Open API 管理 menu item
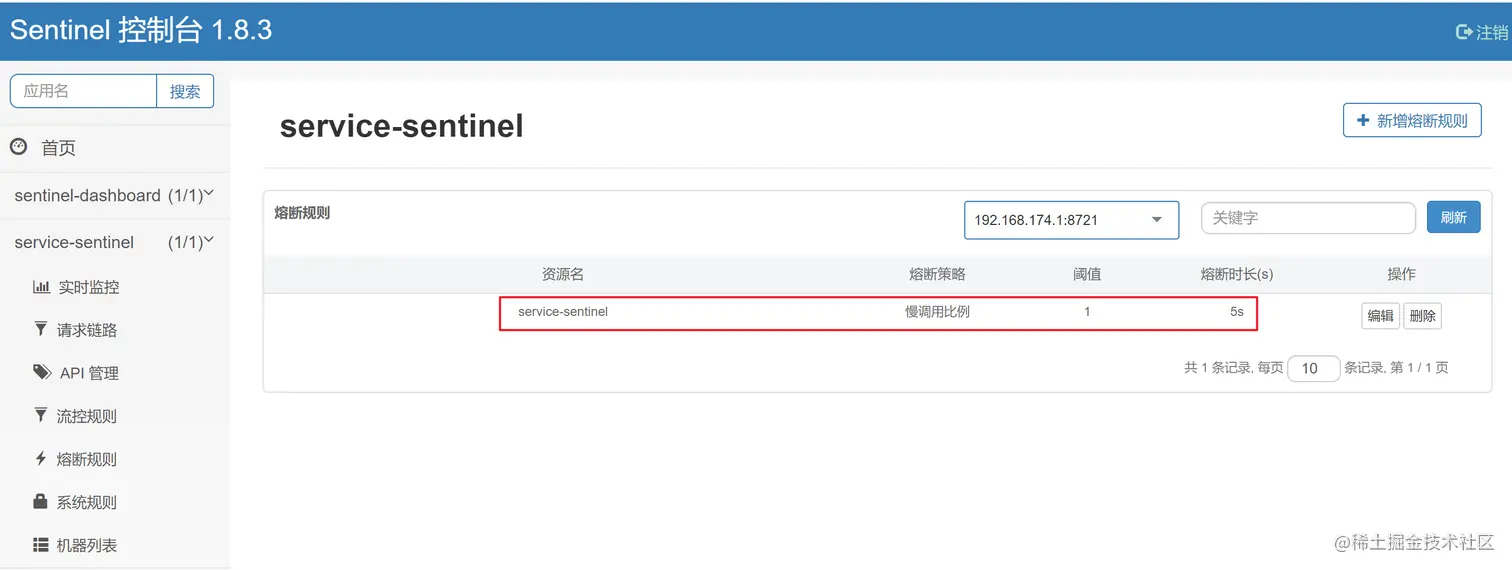Viewport: 1512px width, 570px height. 89,373
